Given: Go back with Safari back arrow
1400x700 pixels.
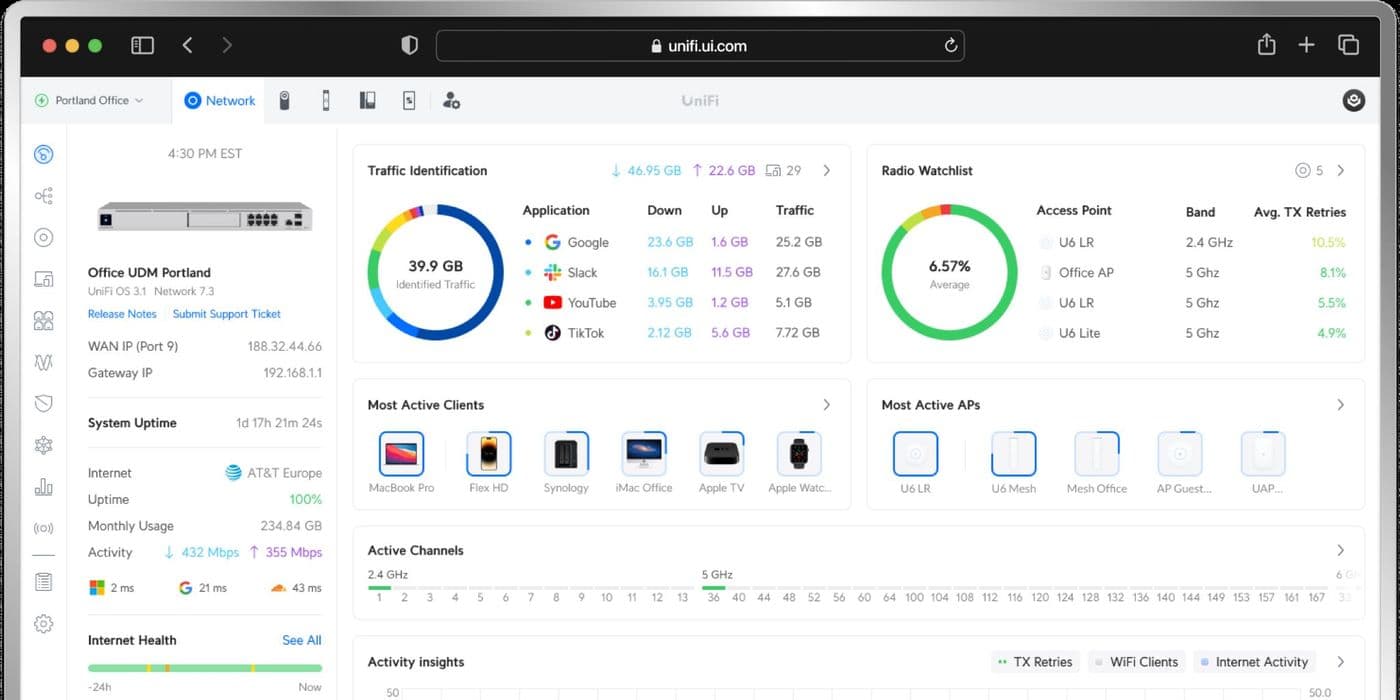Looking at the screenshot, I should [187, 45].
